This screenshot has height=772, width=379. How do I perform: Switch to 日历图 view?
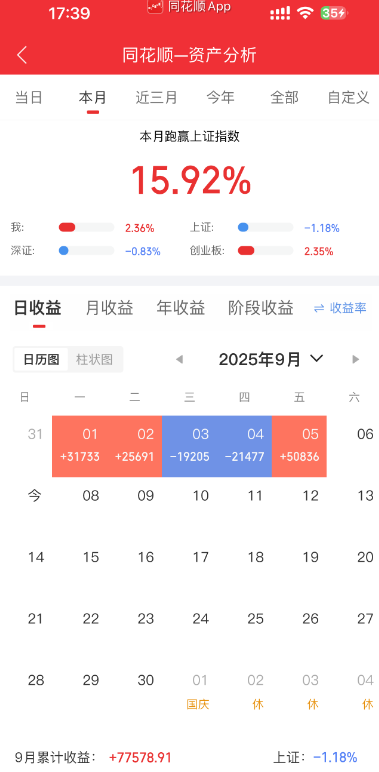(41, 359)
